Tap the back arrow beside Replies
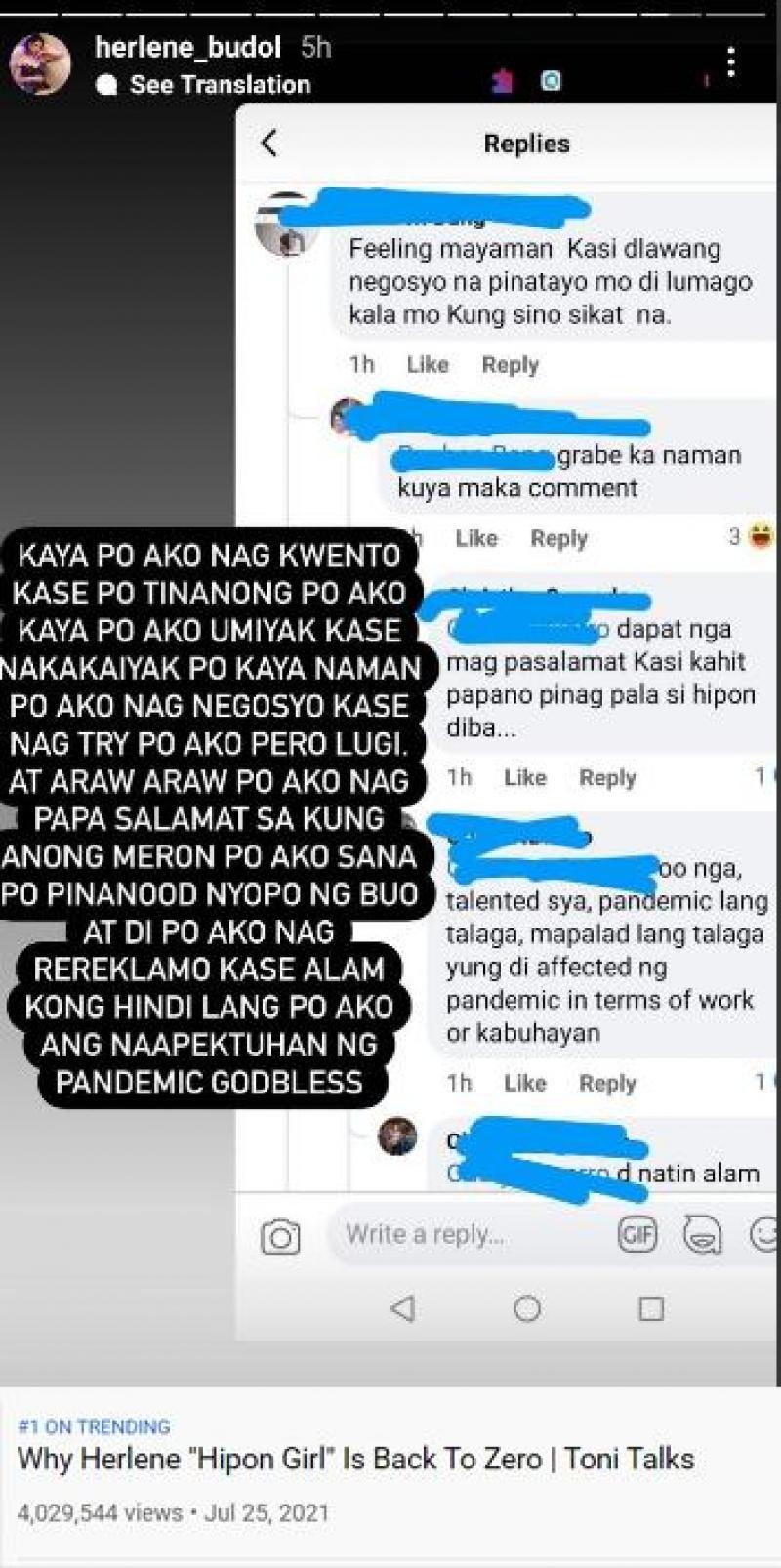 point(269,144)
